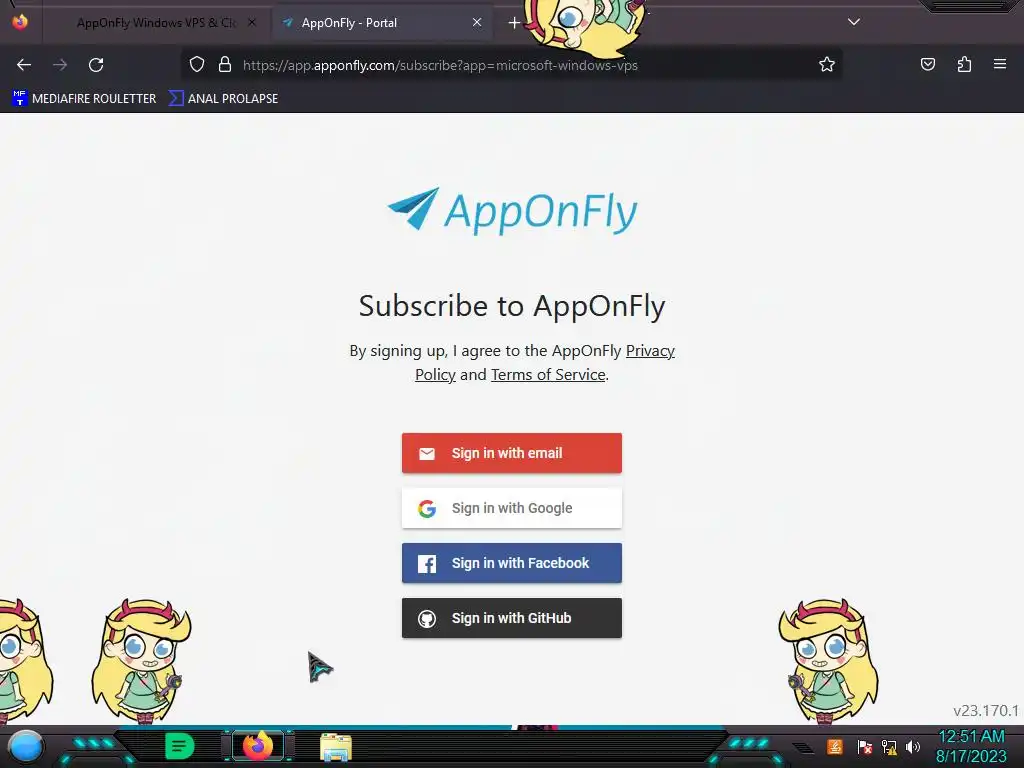Screen dimensions: 1024x768
Task: Open the network status tray icon
Action: pos(889,746)
